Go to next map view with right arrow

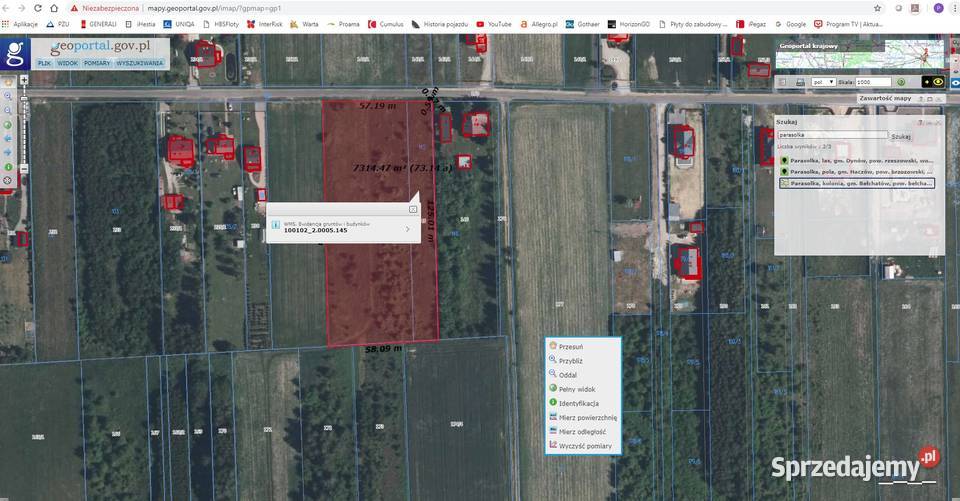click(8, 153)
